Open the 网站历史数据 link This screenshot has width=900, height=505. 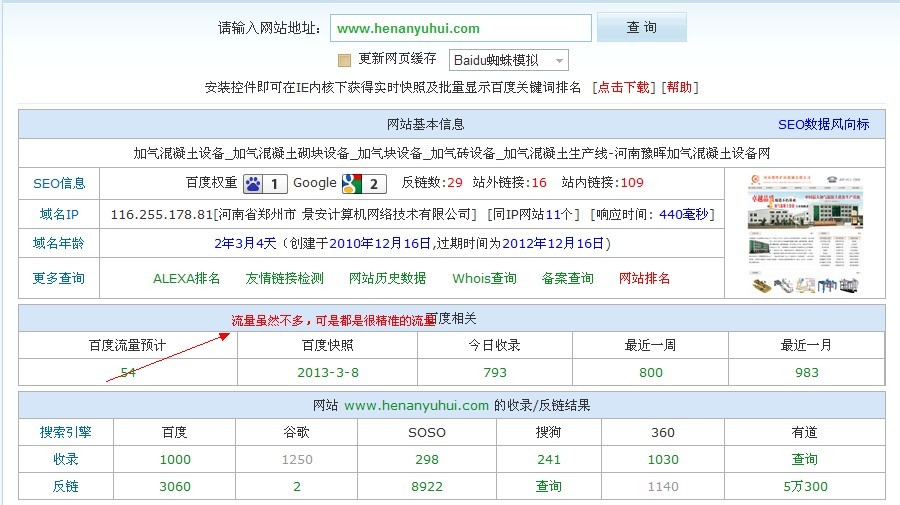coord(387,278)
